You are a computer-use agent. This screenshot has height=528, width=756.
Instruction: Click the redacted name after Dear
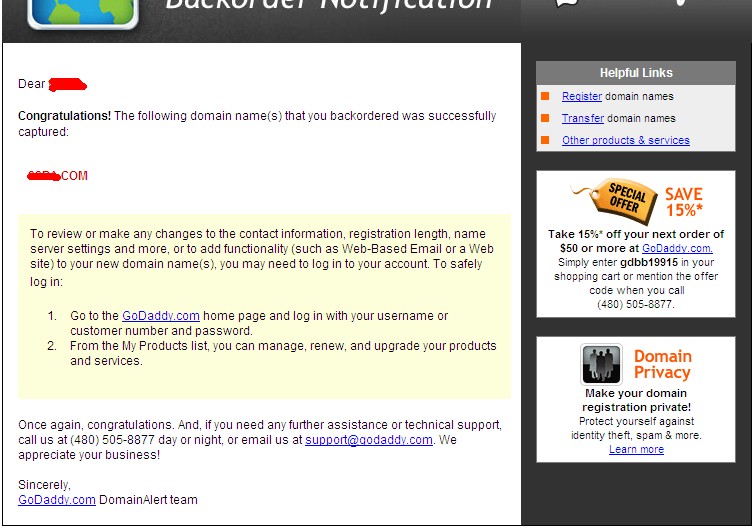click(x=68, y=84)
